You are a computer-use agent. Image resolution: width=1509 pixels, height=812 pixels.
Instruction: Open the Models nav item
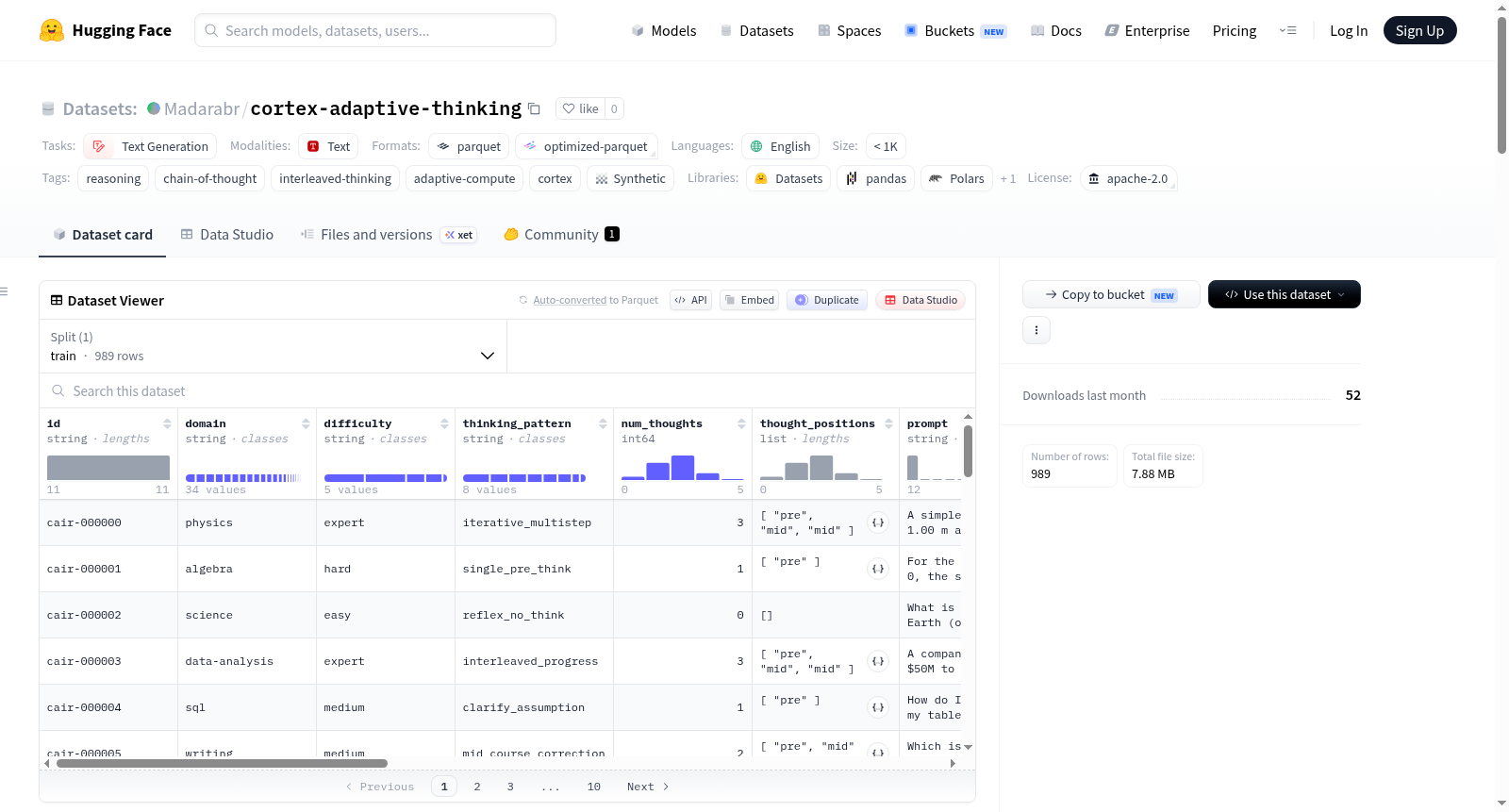point(664,30)
